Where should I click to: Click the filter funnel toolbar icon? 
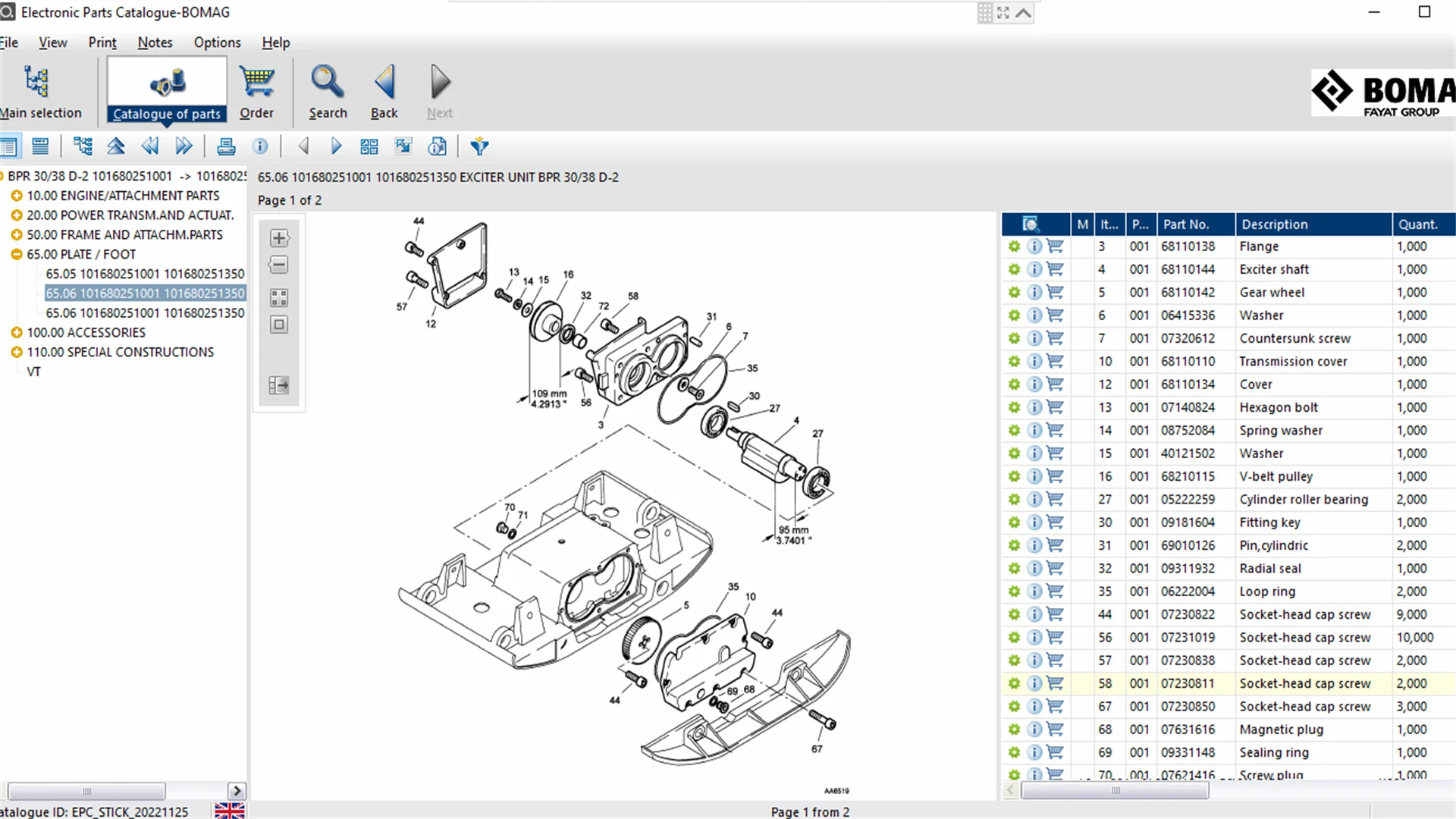click(479, 146)
